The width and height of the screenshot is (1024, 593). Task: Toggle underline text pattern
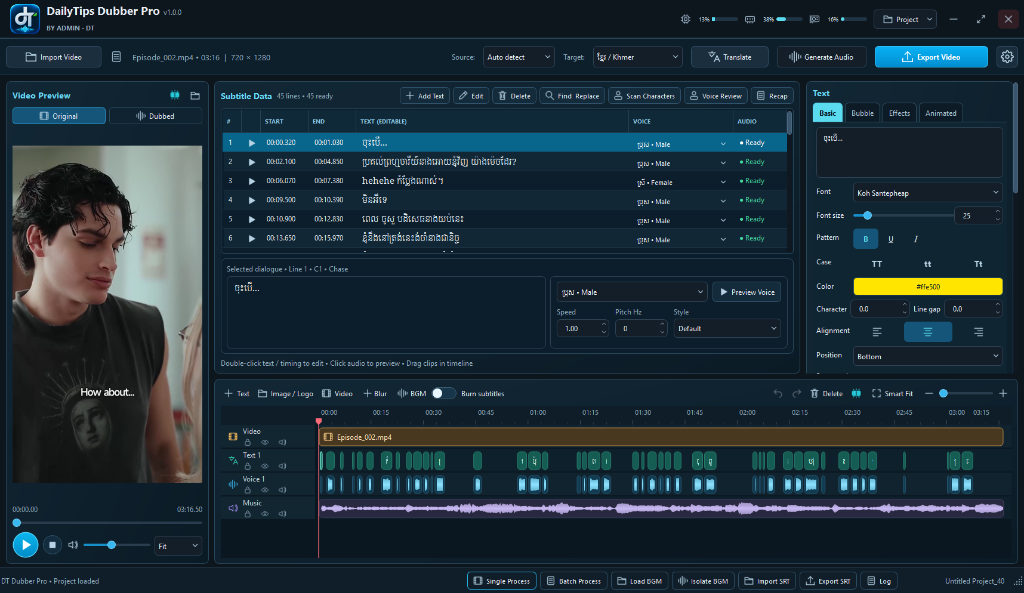click(x=891, y=239)
